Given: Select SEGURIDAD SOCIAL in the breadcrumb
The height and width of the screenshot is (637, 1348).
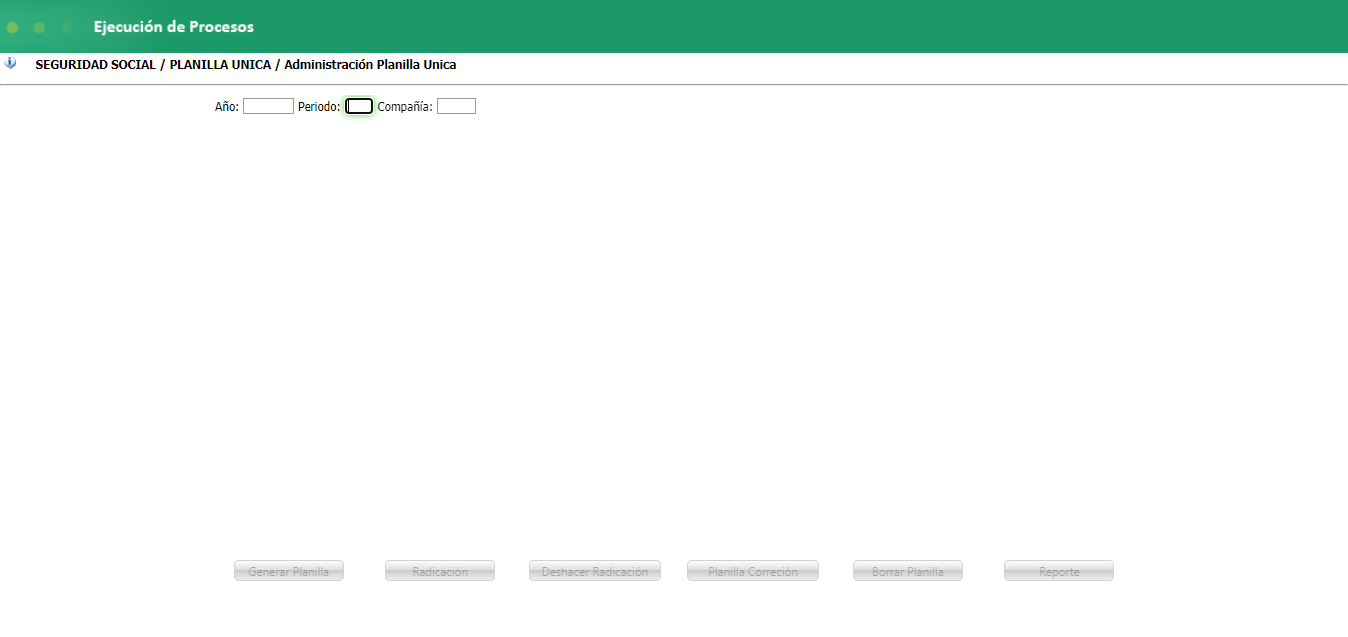Looking at the screenshot, I should coord(95,65).
